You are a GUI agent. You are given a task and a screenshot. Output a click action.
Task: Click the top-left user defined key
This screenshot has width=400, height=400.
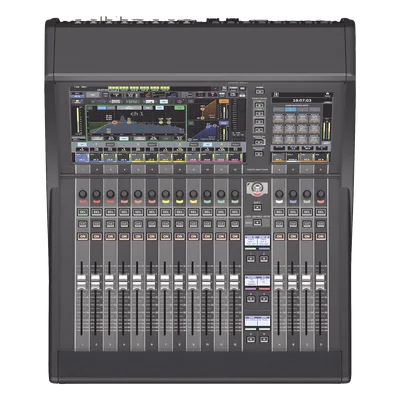251,259
